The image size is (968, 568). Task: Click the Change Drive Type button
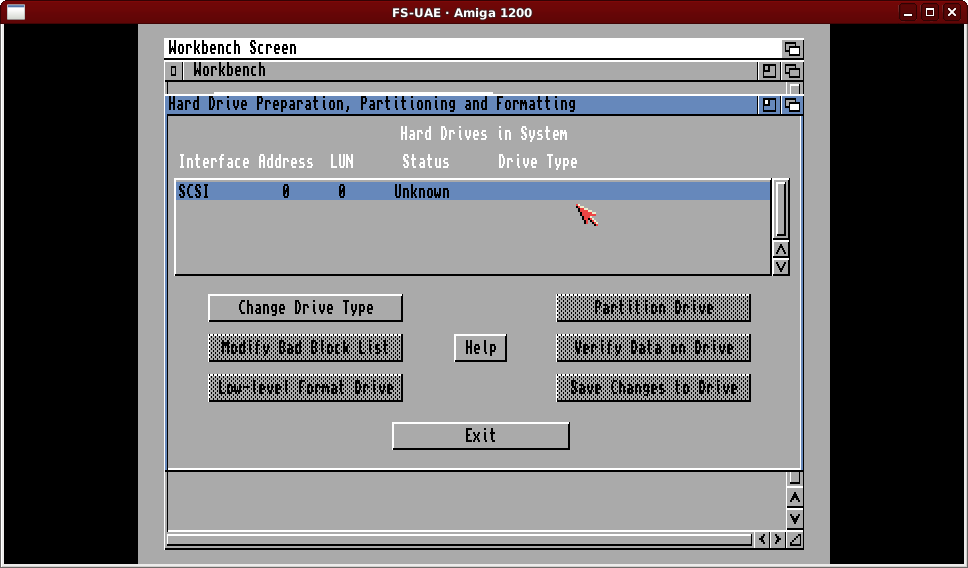coord(305,307)
